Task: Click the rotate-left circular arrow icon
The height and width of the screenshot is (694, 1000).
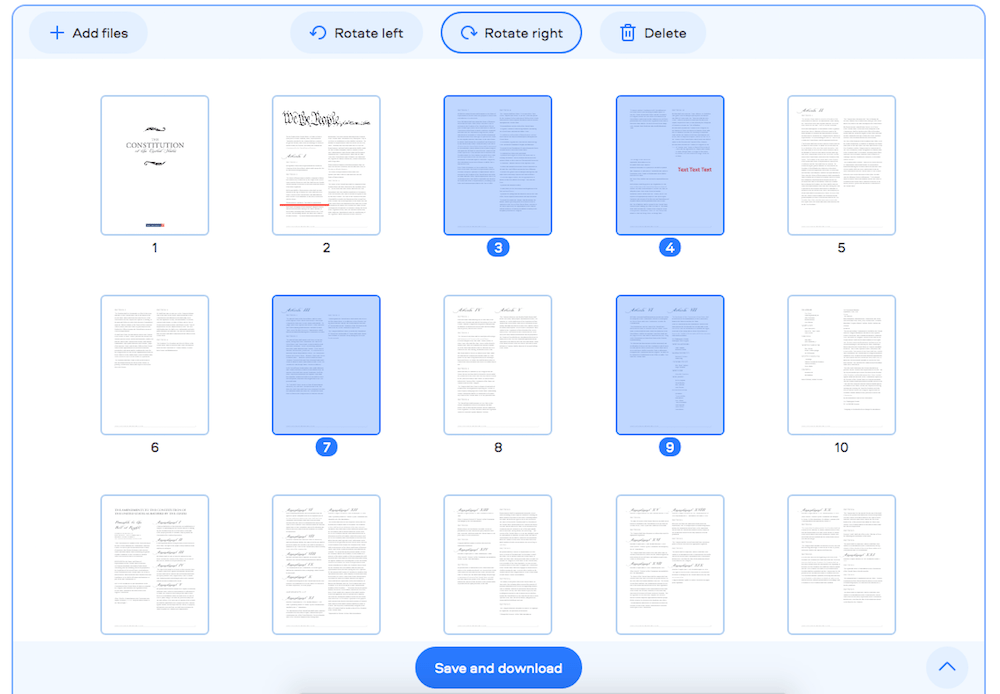Action: [x=318, y=32]
